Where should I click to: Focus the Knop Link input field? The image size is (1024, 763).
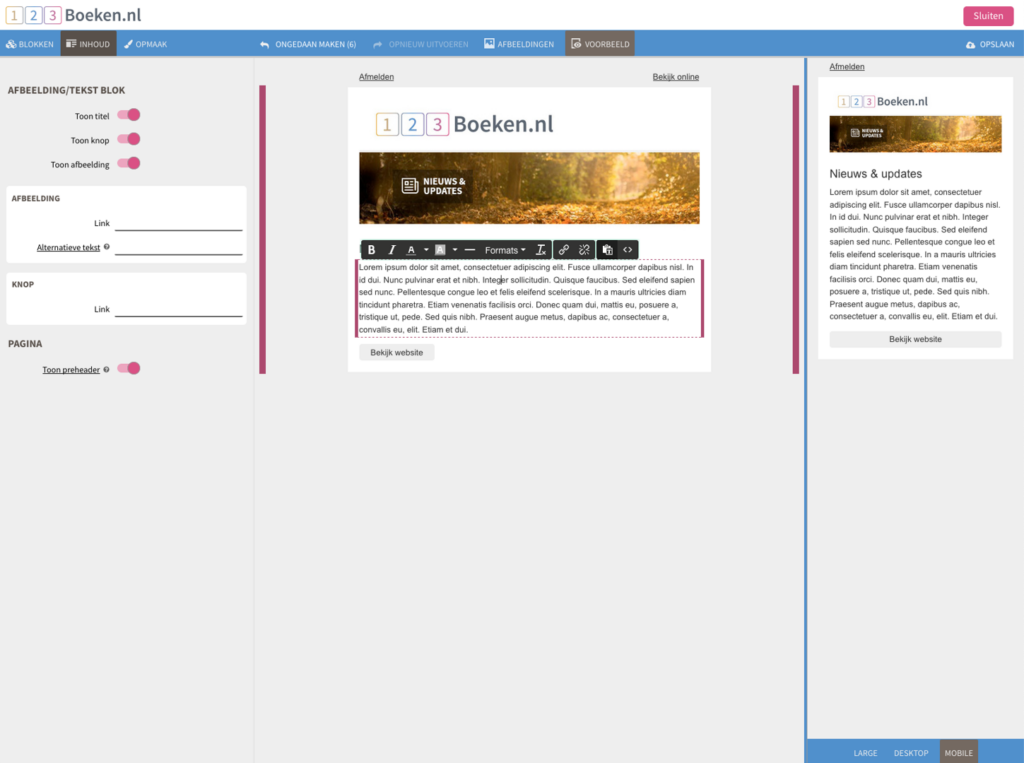pyautogui.click(x=178, y=310)
